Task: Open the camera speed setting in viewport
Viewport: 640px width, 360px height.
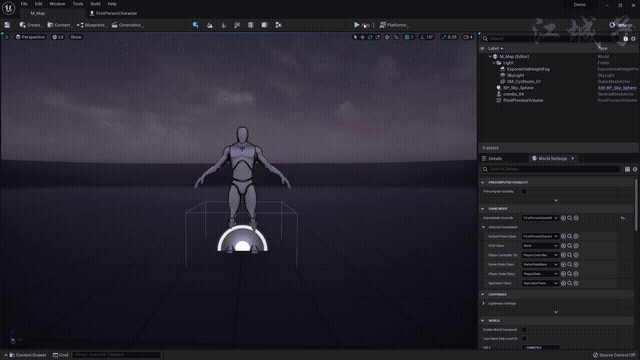Action: [x=468, y=37]
